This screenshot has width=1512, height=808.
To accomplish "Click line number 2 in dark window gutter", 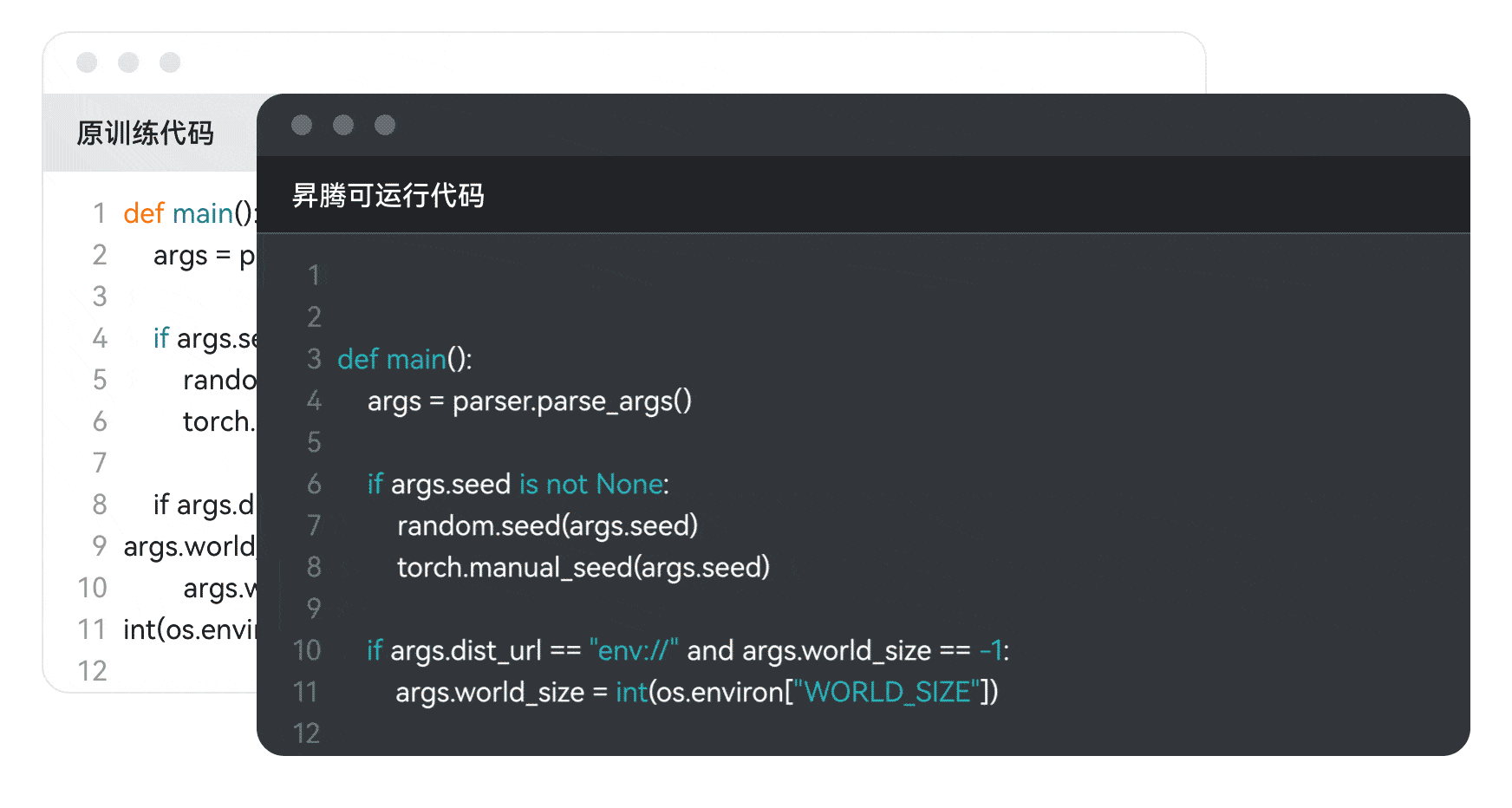I will coord(314,317).
